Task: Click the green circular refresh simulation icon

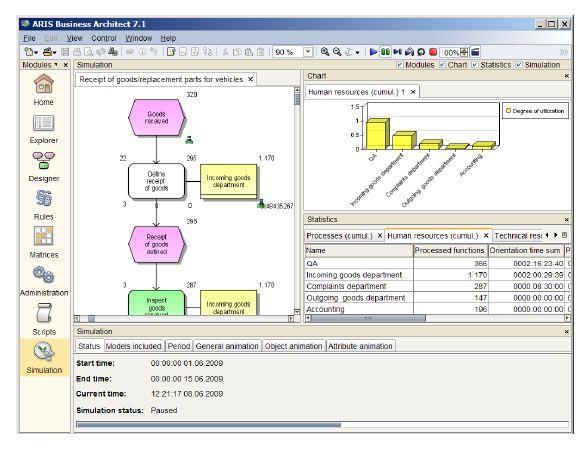Action: pos(421,52)
